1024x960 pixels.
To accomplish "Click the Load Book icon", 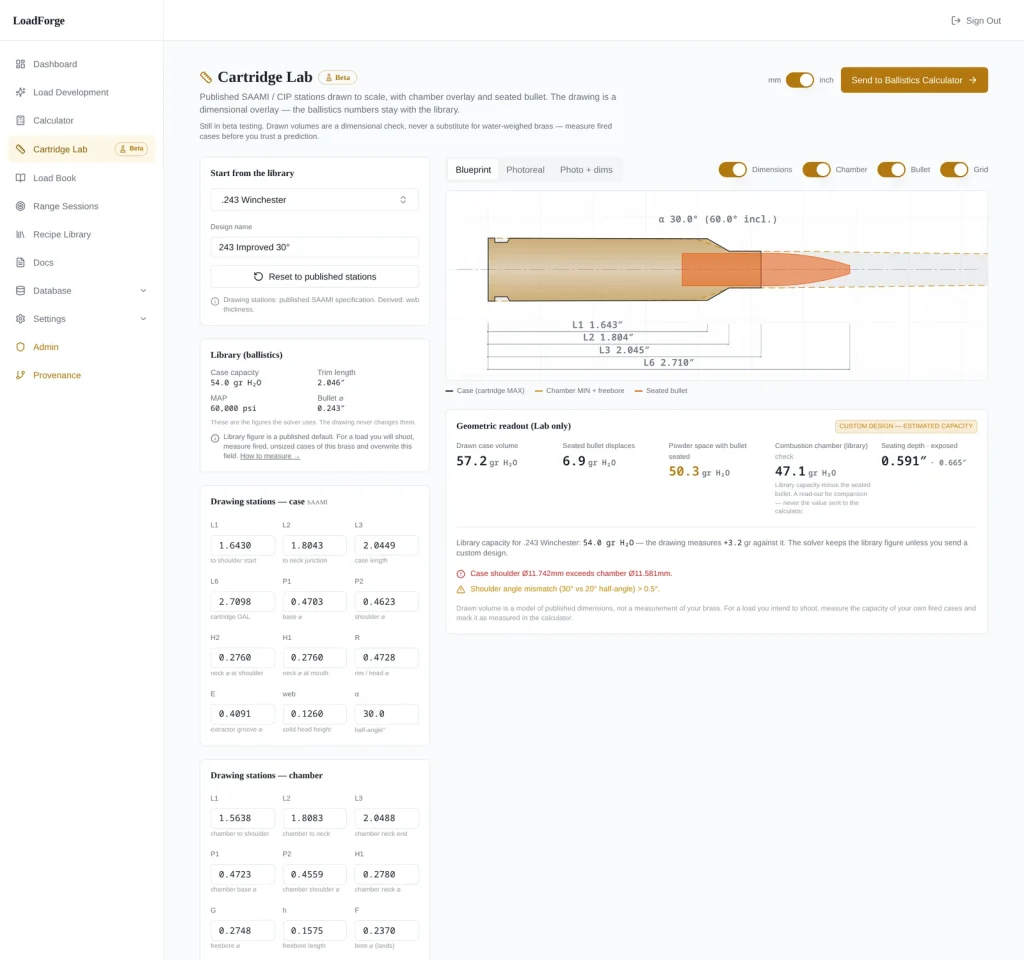I will click(20, 178).
